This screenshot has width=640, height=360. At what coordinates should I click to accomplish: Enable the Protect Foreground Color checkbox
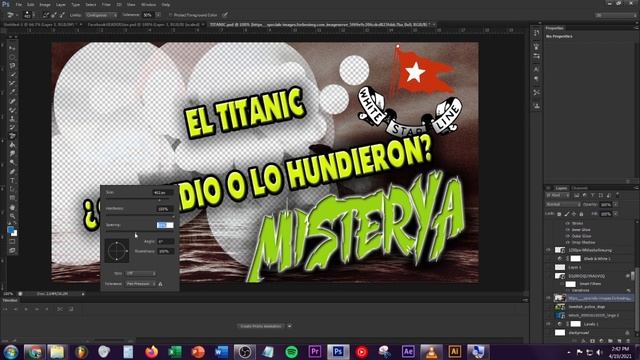pyautogui.click(x=171, y=15)
